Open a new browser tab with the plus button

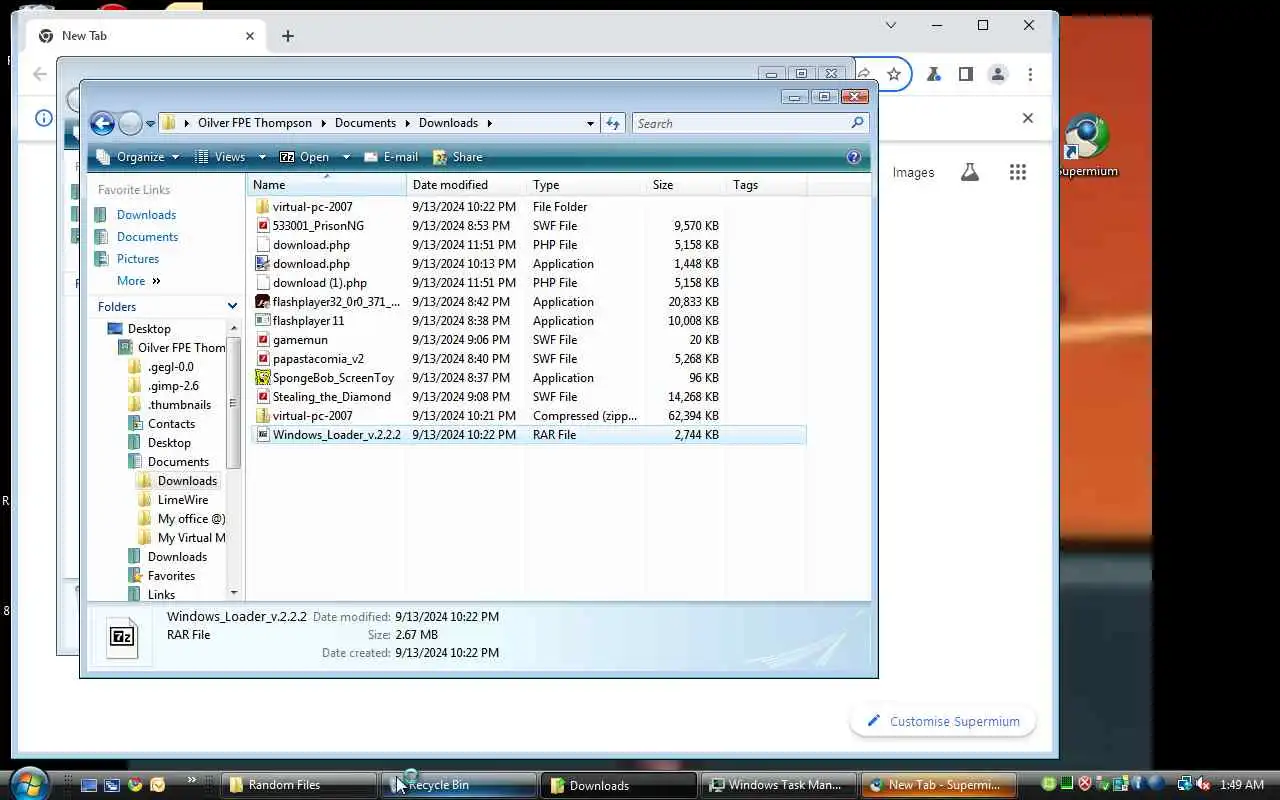(287, 36)
